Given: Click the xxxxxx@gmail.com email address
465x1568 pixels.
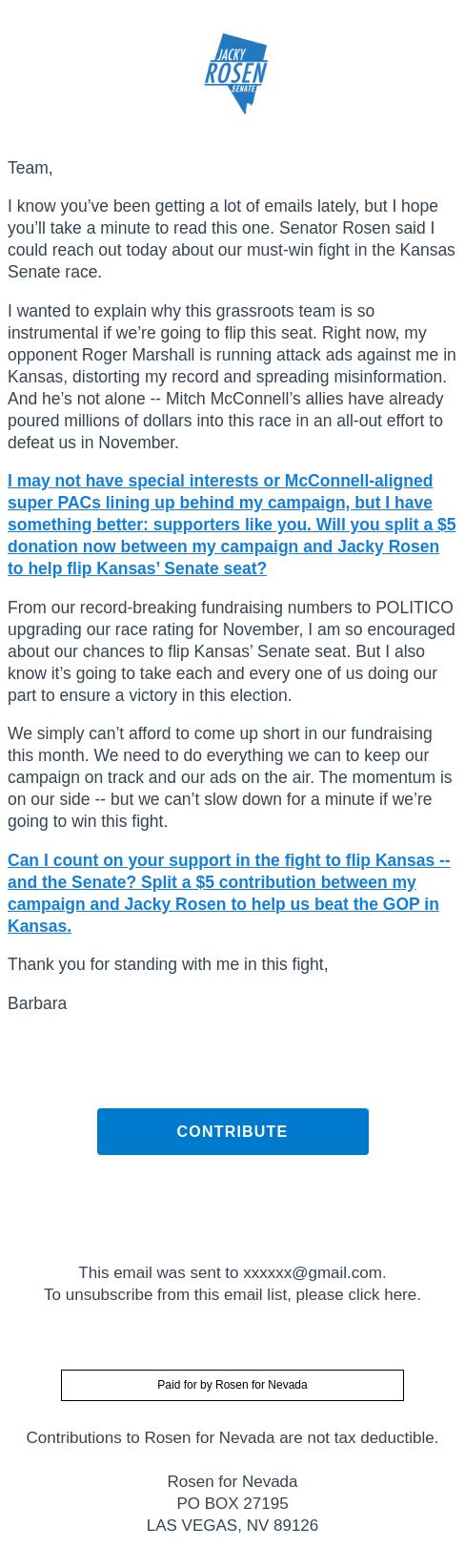Looking at the screenshot, I should pyautogui.click(x=313, y=1272).
